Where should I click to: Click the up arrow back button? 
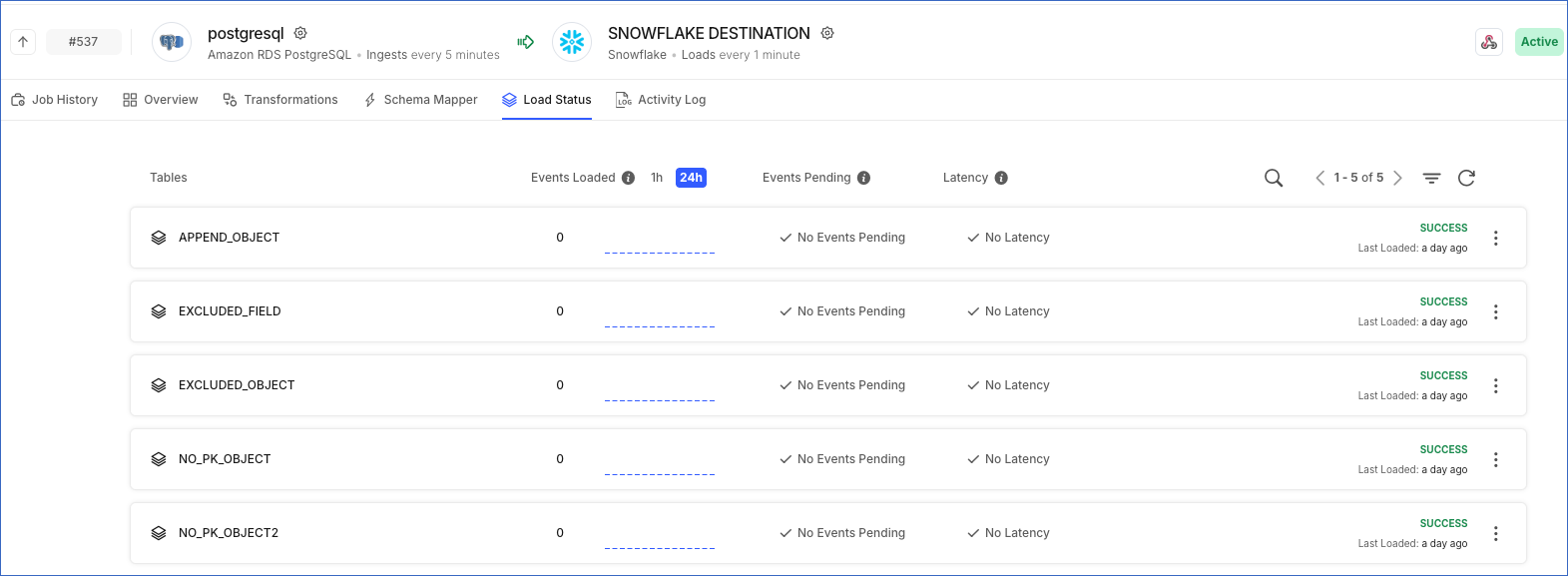click(x=23, y=42)
